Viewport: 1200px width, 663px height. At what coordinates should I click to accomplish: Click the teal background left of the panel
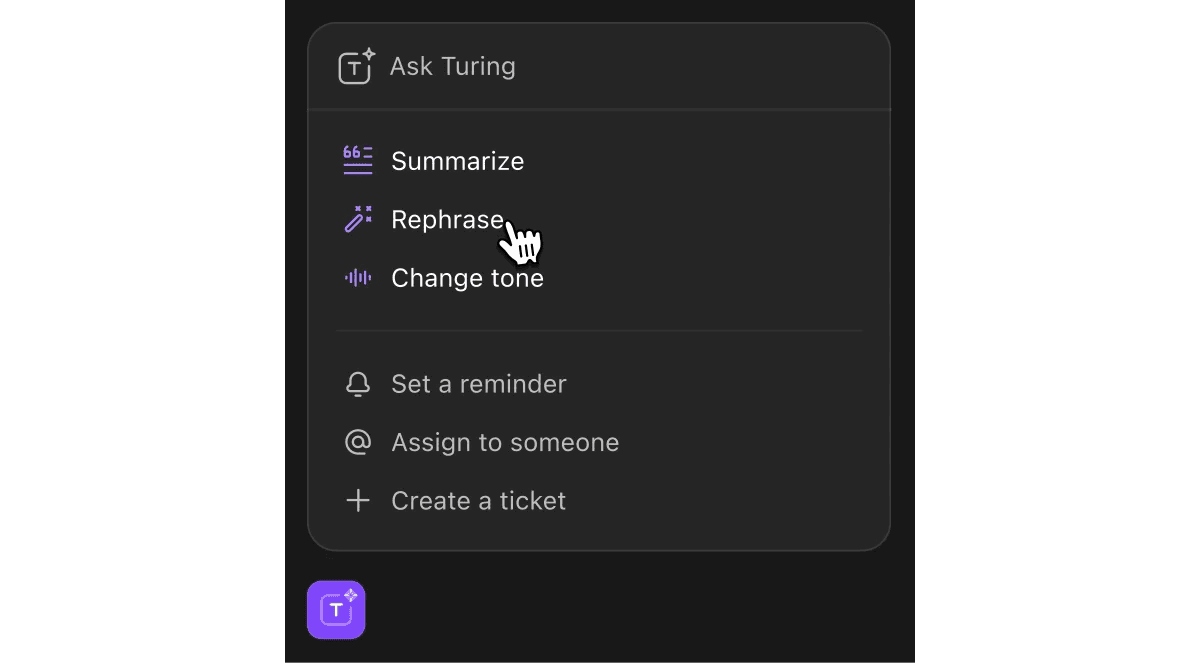click(x=140, y=330)
